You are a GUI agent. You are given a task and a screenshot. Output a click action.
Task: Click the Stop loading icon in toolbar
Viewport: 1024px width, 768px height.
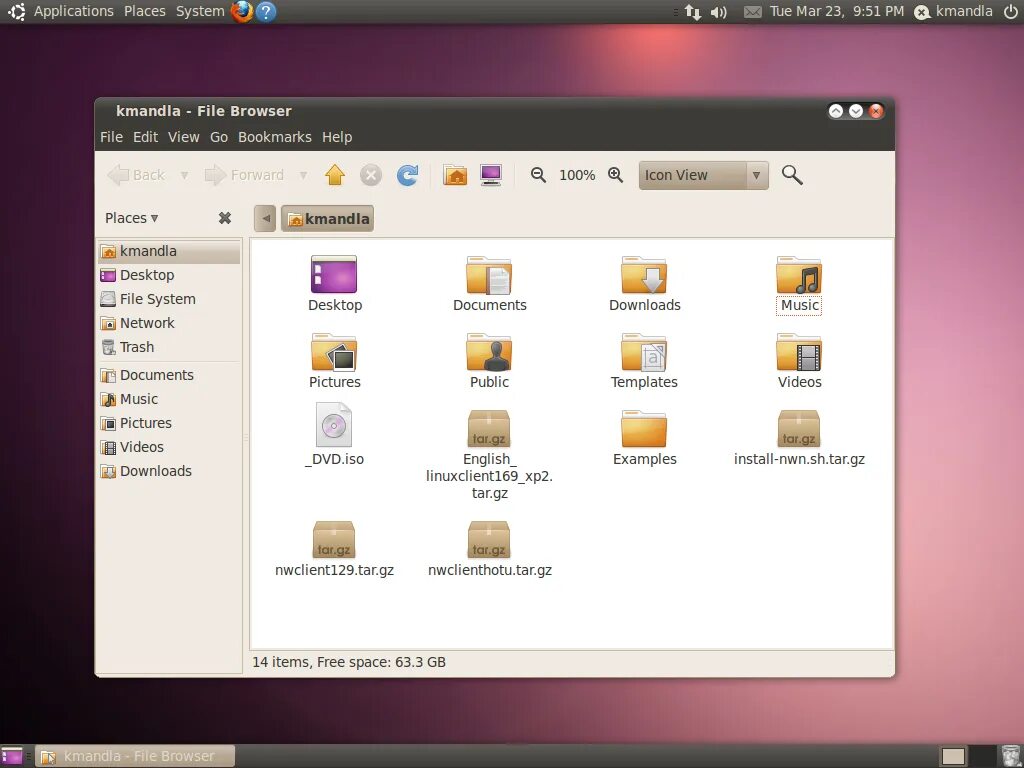tap(371, 175)
